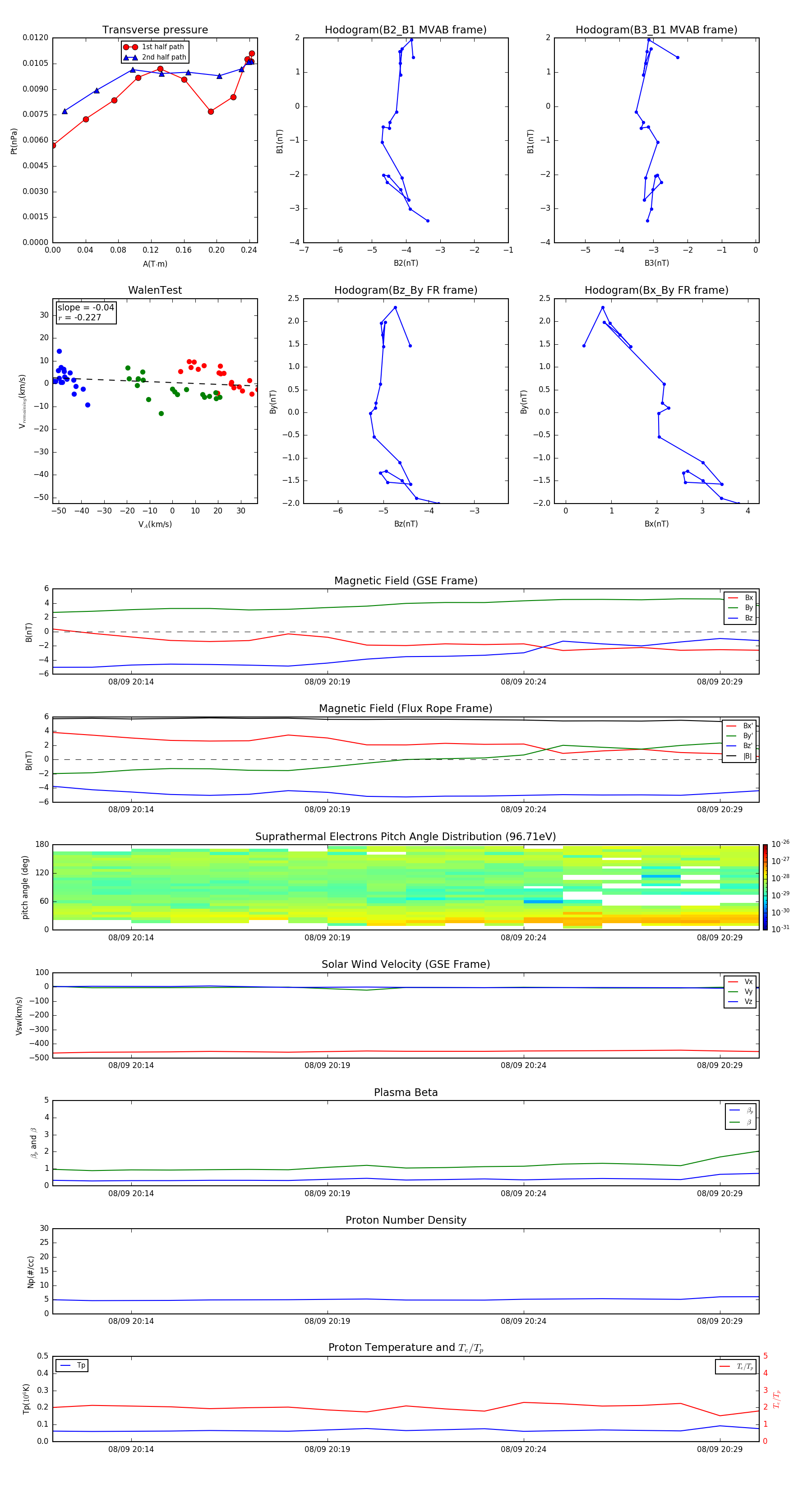Click the 'Transverse pressure' plot title
Screen dimensions: 812x1489
[155, 30]
